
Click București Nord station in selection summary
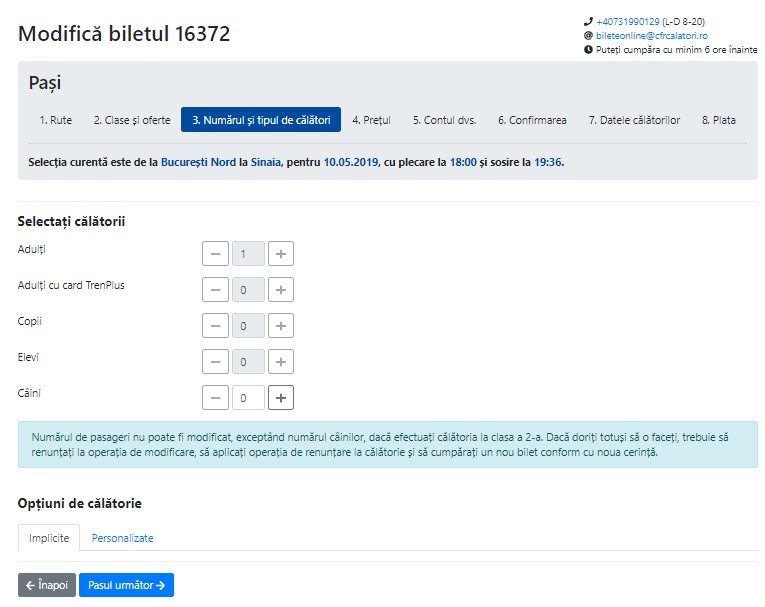coord(199,162)
